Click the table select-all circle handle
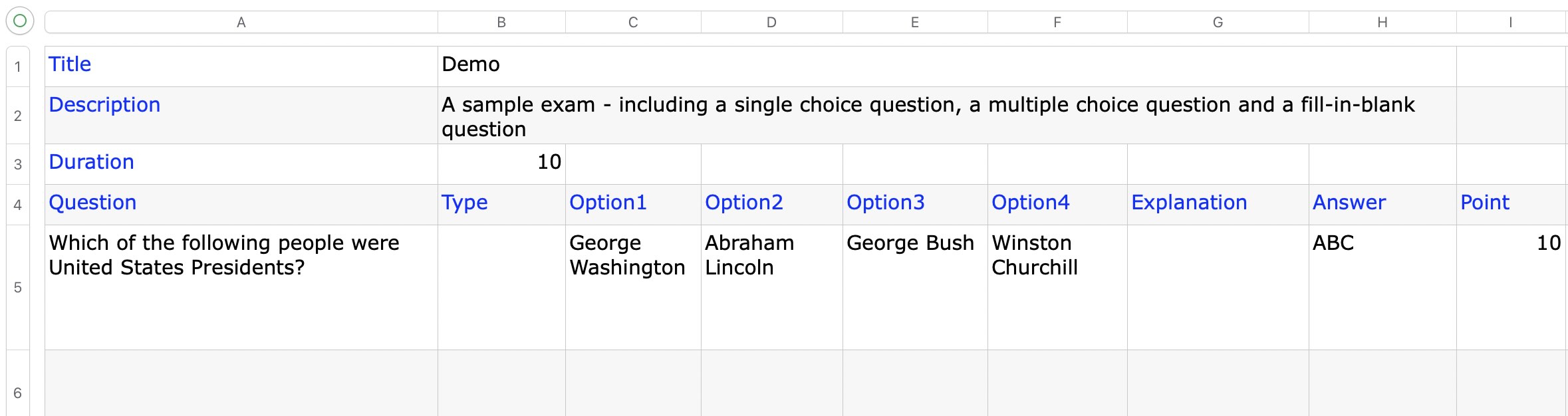 pos(20,21)
